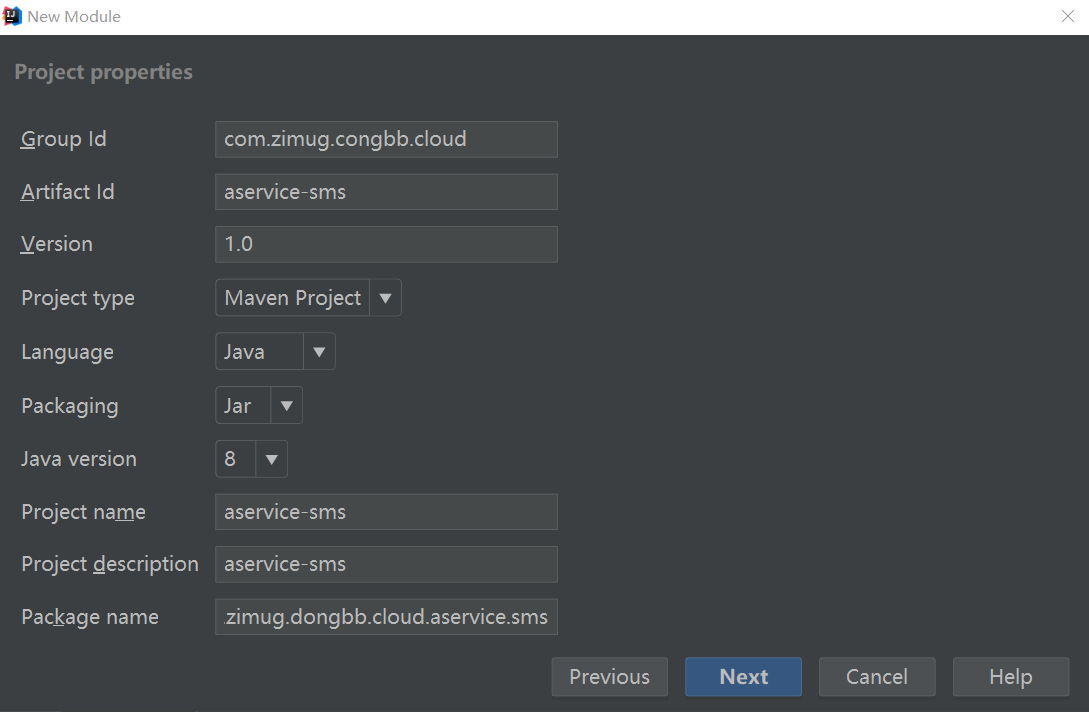Go back with the Previous button
This screenshot has width=1089, height=712.
coord(609,677)
